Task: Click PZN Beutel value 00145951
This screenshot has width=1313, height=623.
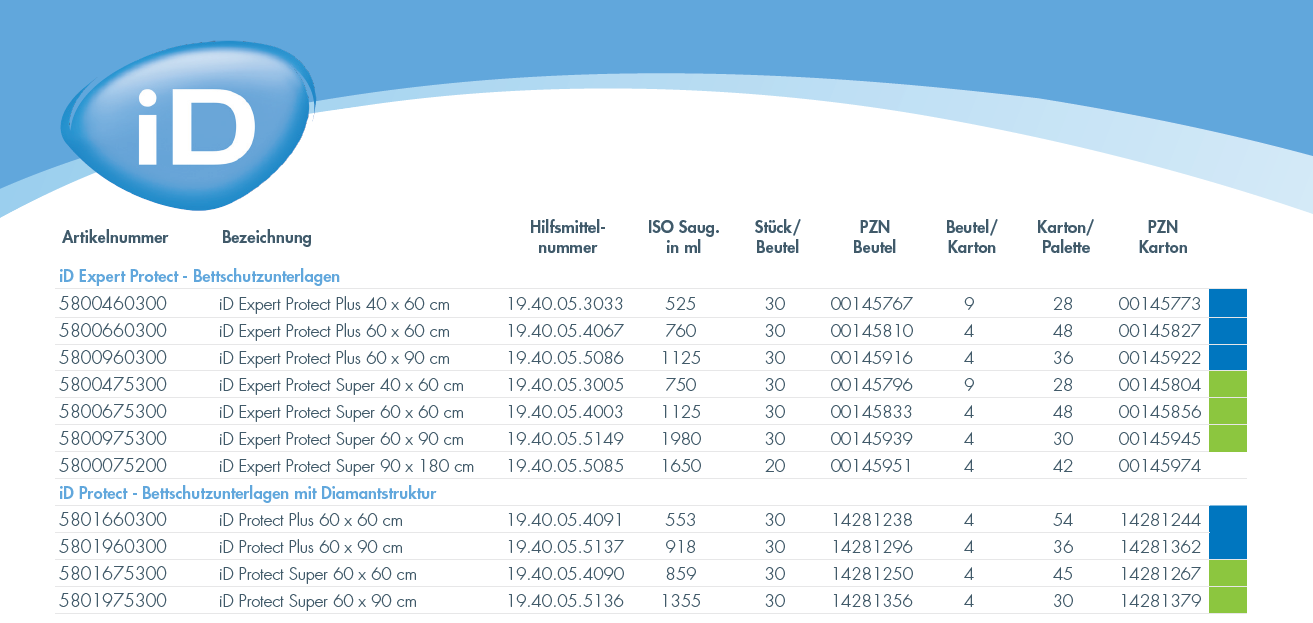Action: click(x=871, y=465)
